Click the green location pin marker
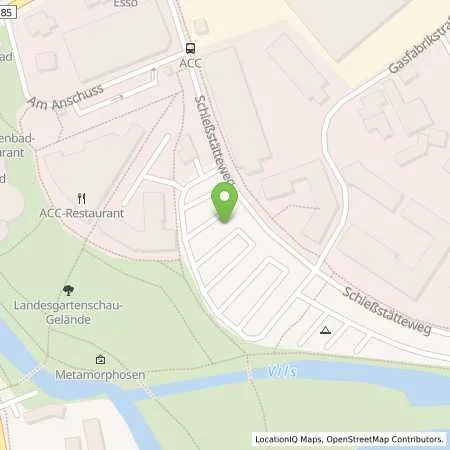The width and height of the screenshot is (450, 450). tap(225, 202)
